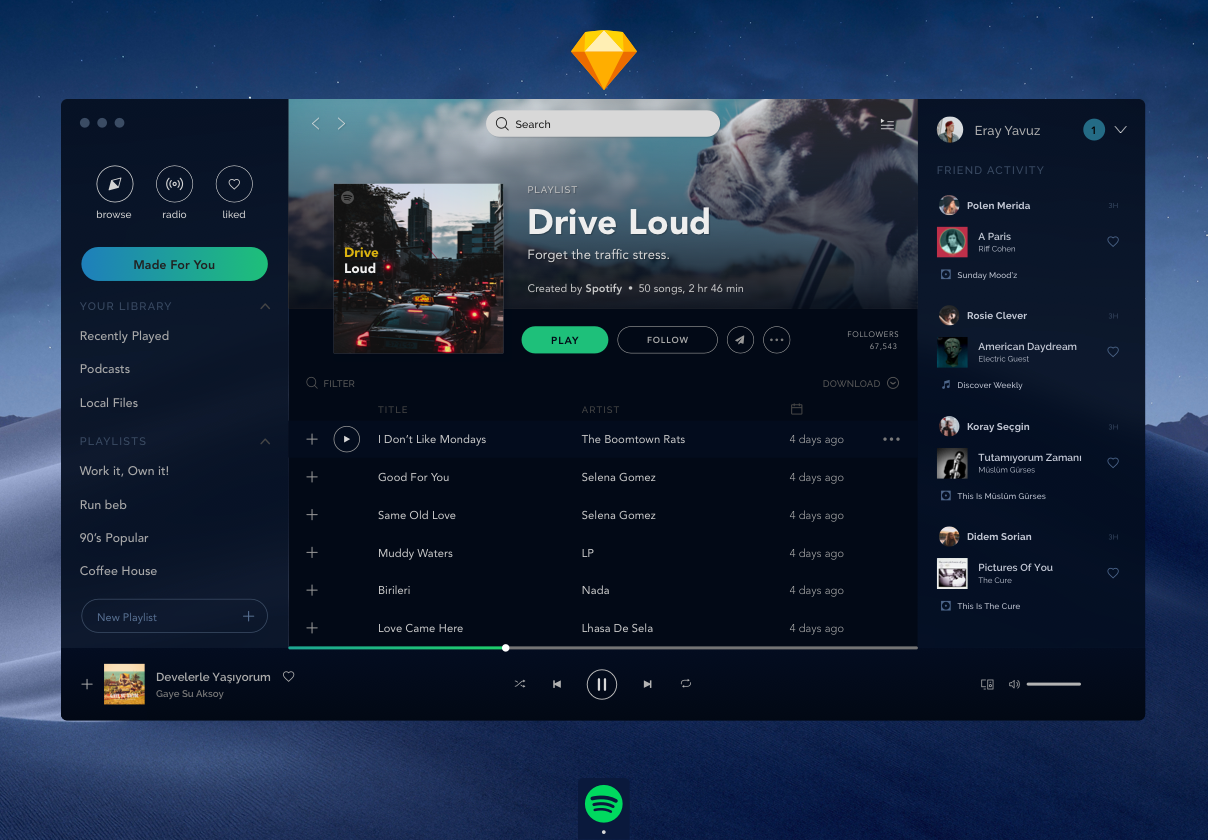
Task: Click the green PLAY button
Action: (x=565, y=340)
